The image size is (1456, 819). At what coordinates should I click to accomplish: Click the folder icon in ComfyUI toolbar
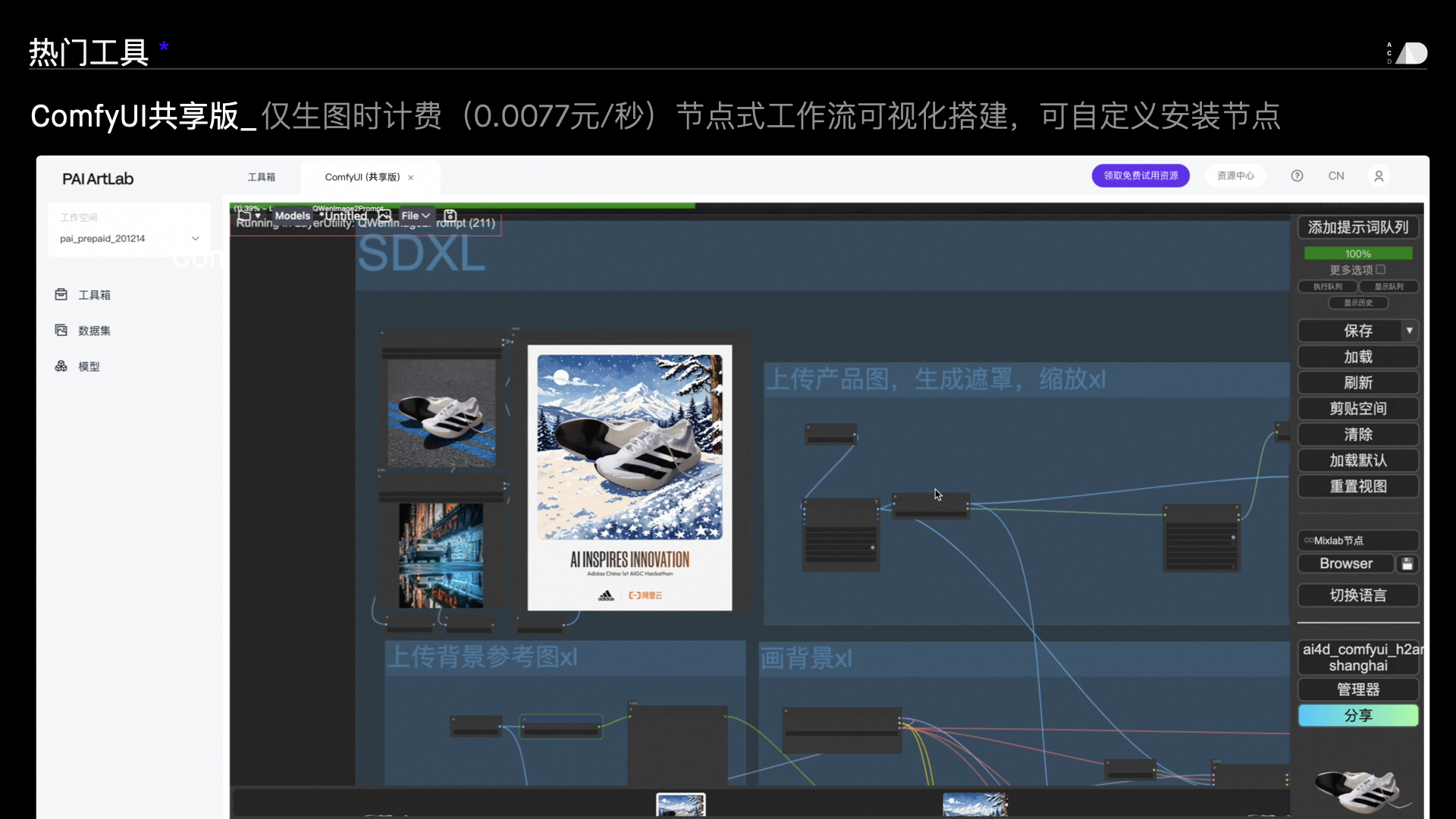tap(244, 215)
